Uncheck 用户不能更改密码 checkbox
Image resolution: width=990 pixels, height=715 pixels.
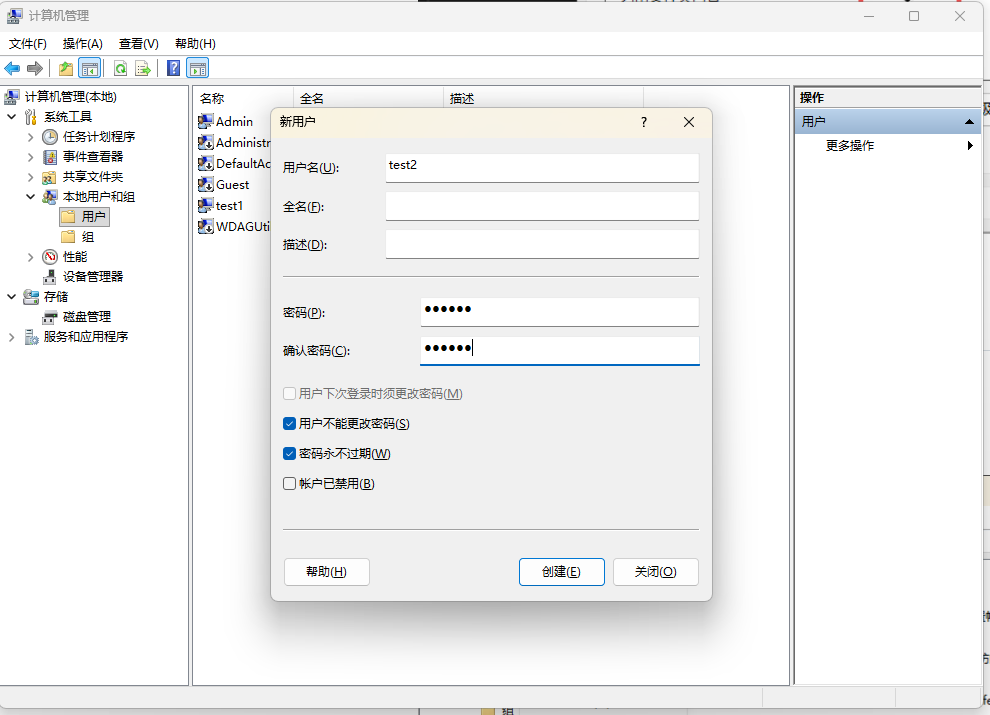pyautogui.click(x=290, y=424)
